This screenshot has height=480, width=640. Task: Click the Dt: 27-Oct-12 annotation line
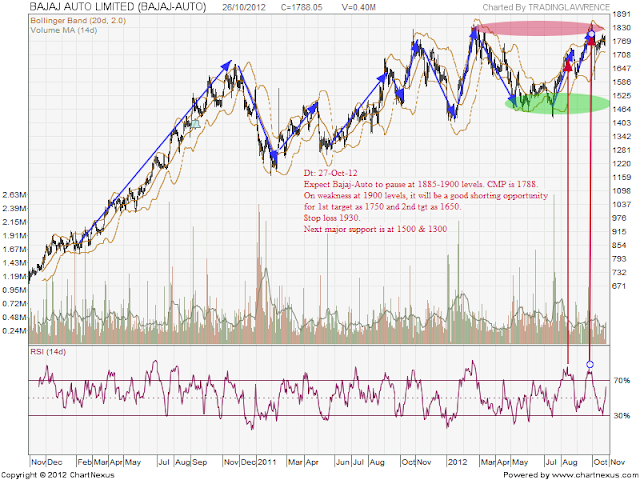tap(330, 173)
